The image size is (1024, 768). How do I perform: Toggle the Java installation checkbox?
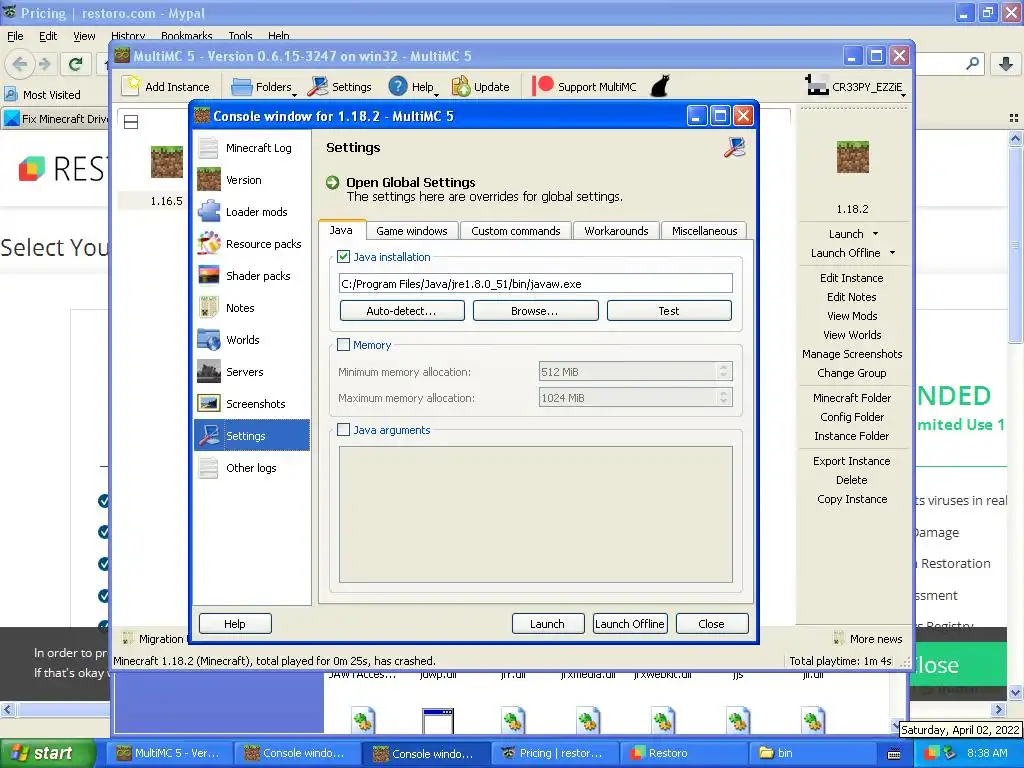pos(344,257)
